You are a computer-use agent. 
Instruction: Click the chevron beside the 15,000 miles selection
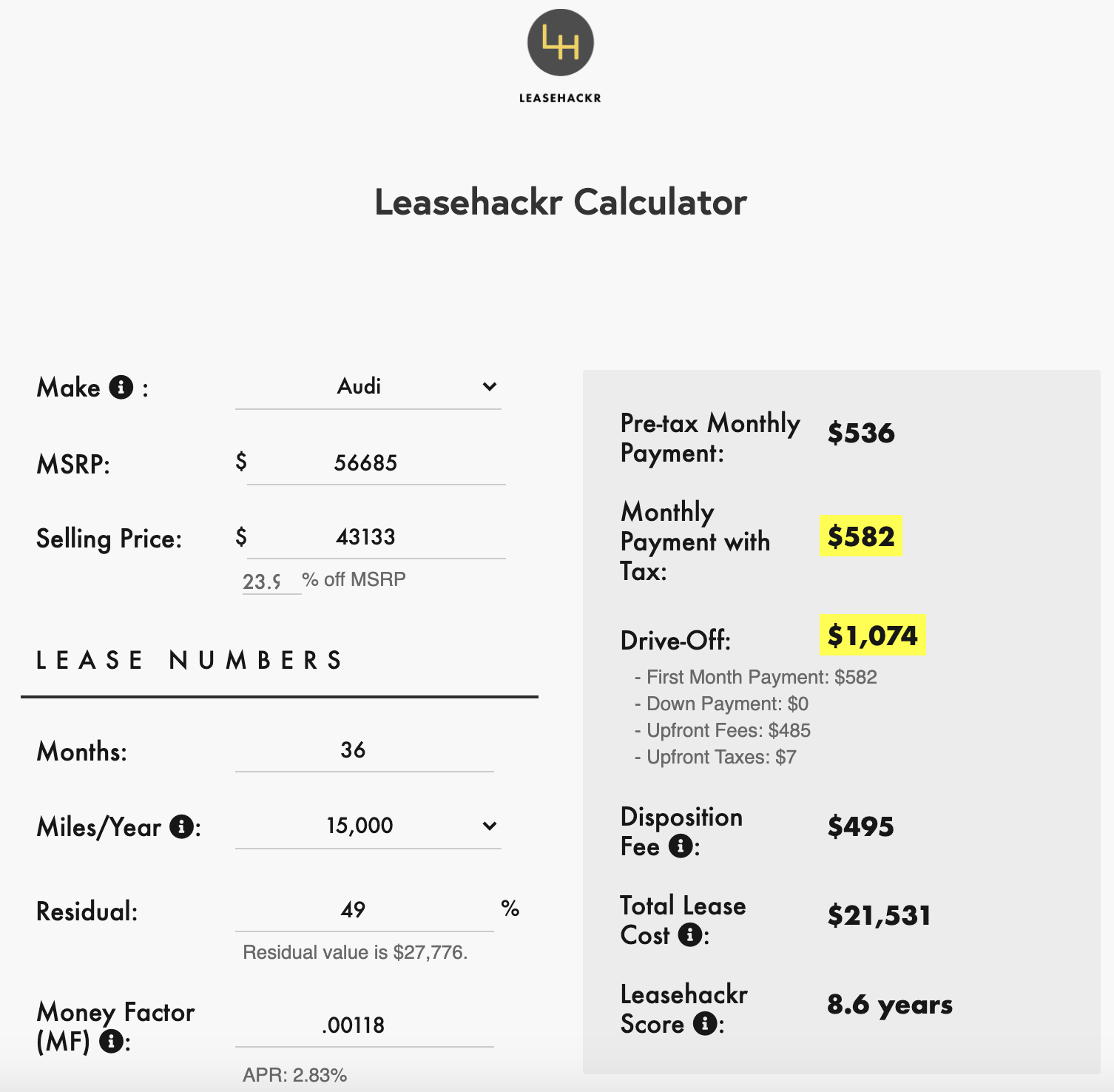point(490,826)
